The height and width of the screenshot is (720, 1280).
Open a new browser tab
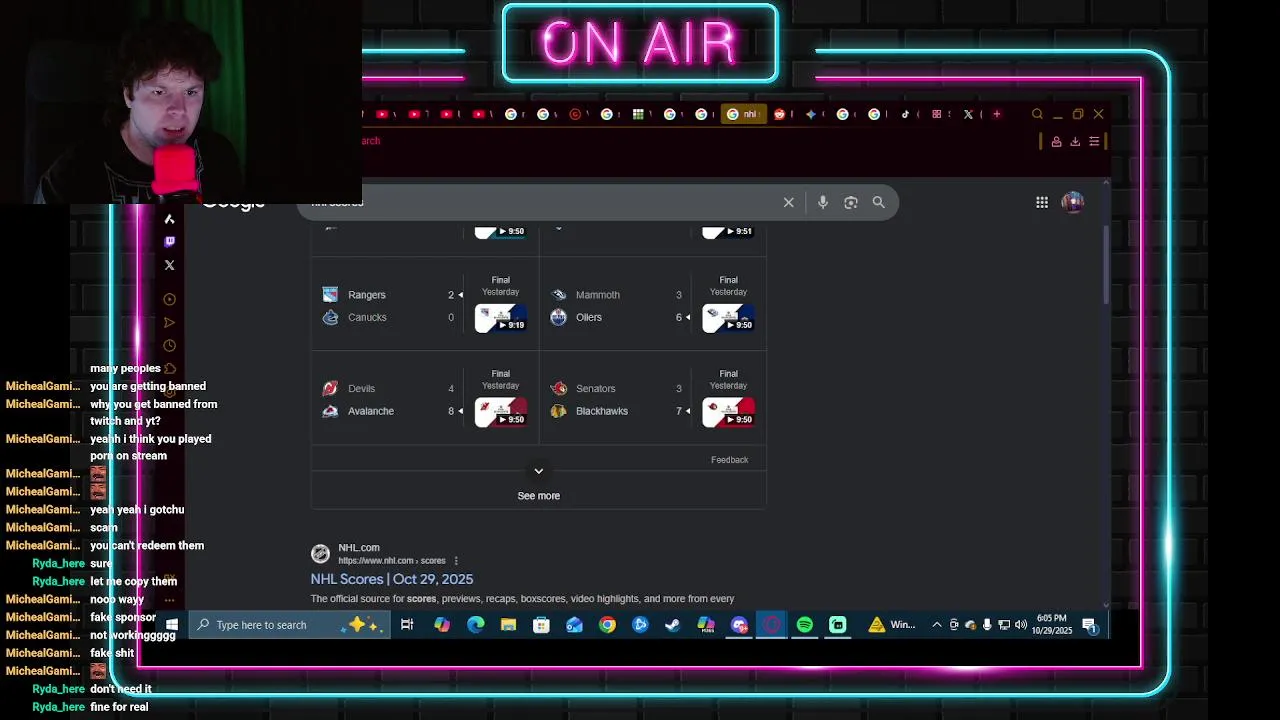point(996,114)
